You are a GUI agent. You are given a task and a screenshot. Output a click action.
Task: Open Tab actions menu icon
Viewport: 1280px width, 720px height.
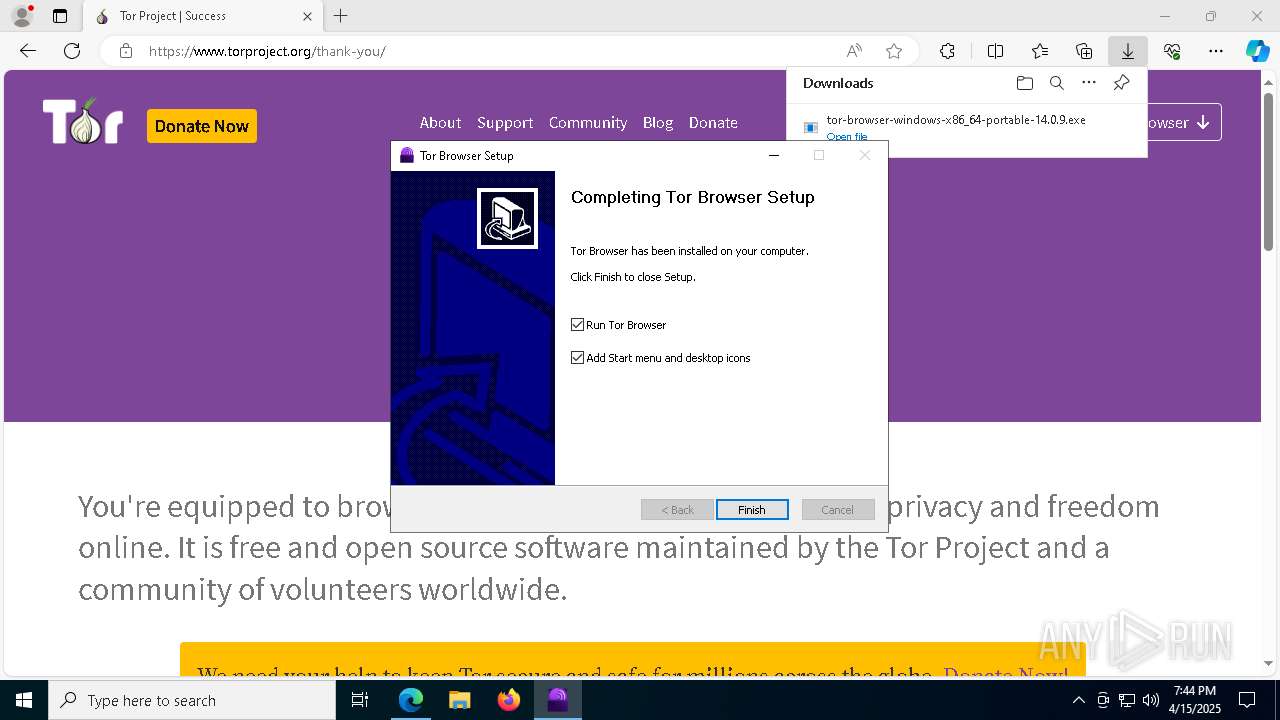60,16
